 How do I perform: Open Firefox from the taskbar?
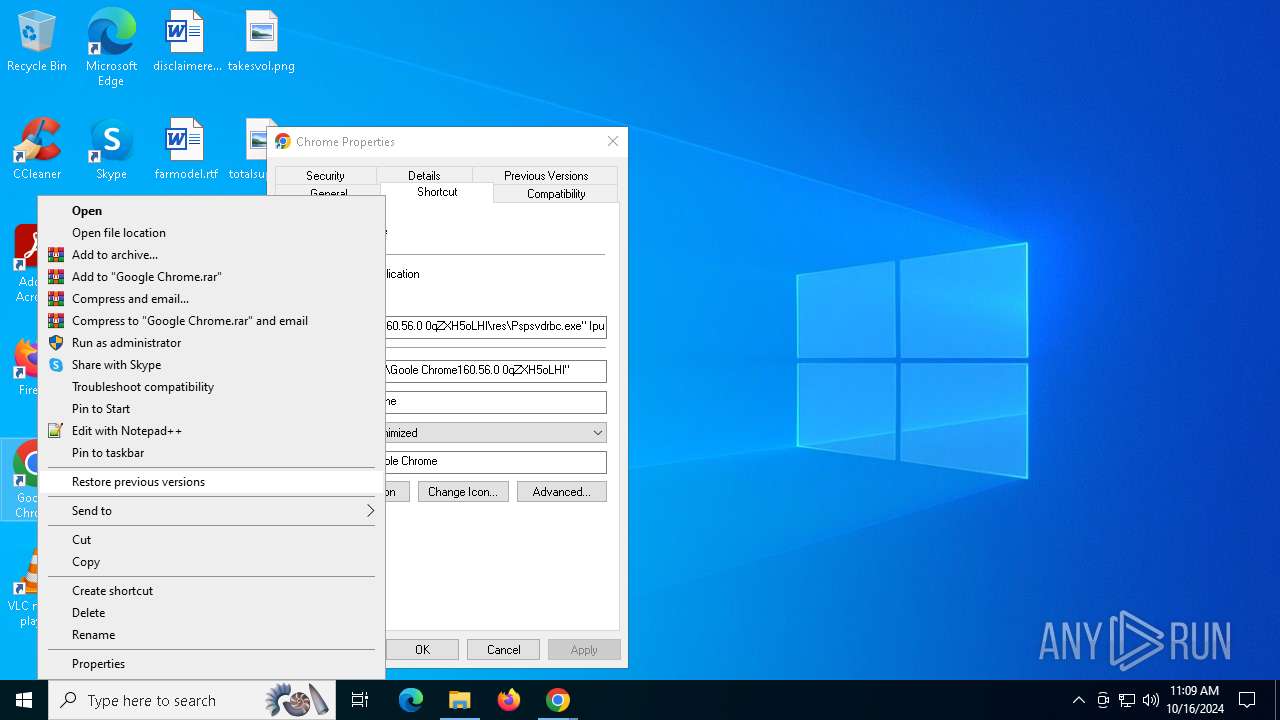tap(509, 700)
